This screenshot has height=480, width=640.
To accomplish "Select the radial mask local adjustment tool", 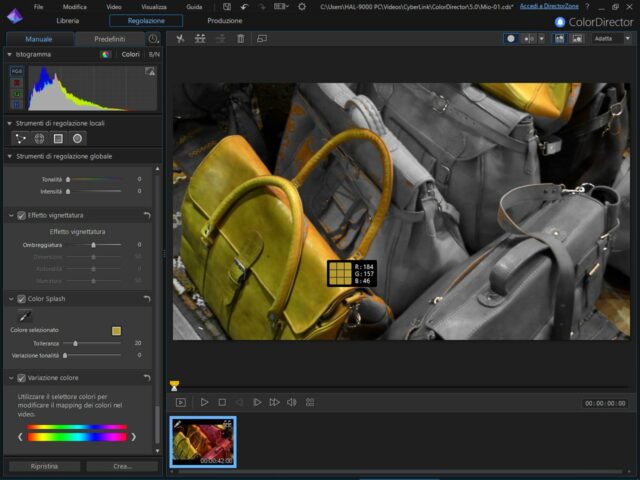I will pos(77,138).
